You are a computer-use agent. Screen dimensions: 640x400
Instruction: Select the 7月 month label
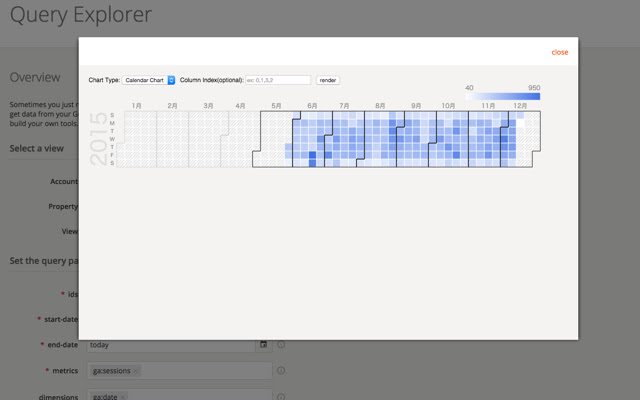[x=344, y=106]
